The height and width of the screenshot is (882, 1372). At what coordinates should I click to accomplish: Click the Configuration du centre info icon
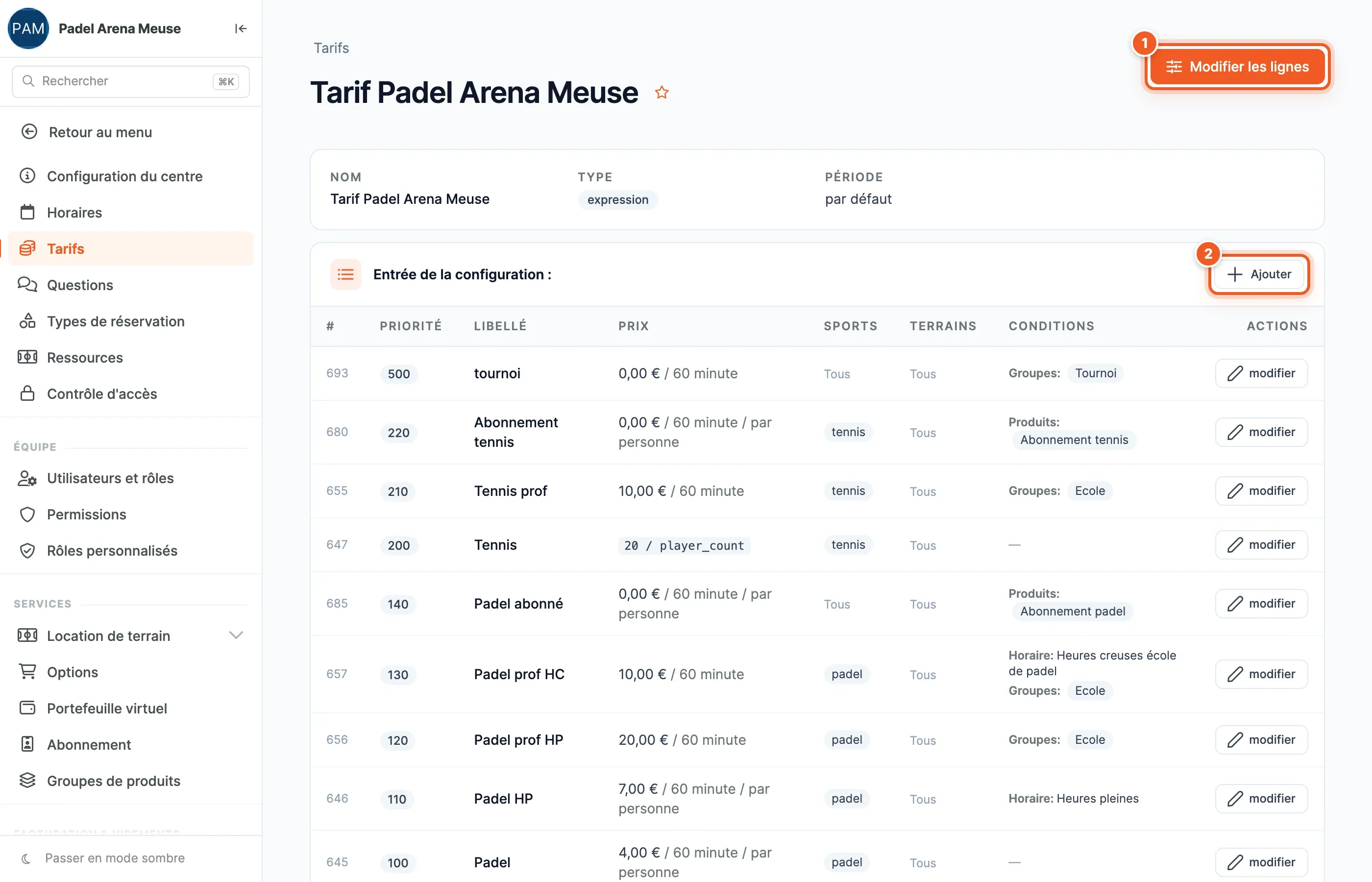click(x=27, y=176)
